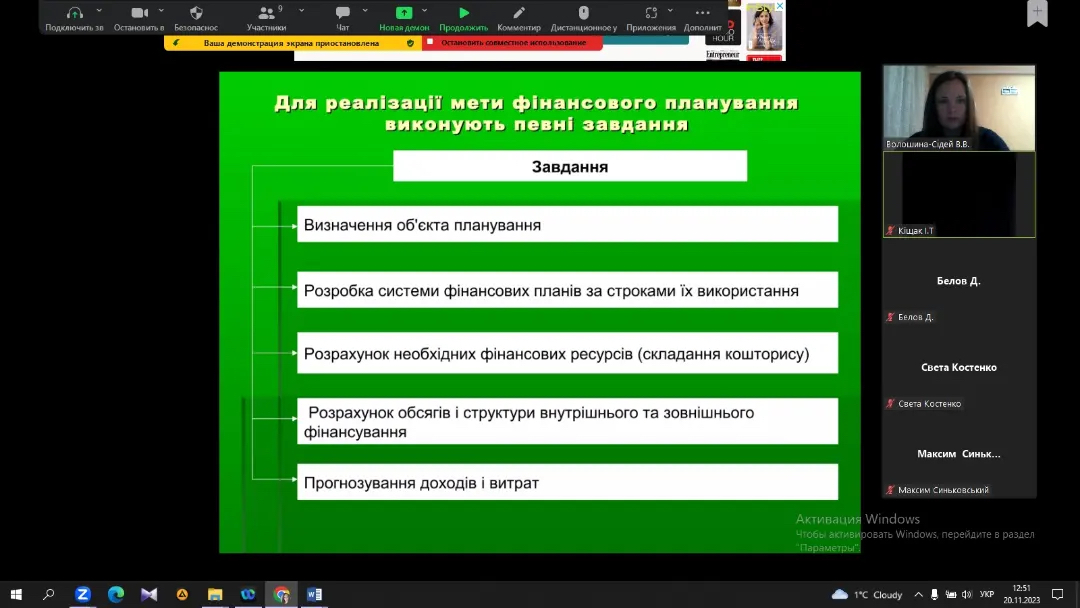Open Microsoft Word from the taskbar
The width and height of the screenshot is (1080, 608).
(x=314, y=594)
